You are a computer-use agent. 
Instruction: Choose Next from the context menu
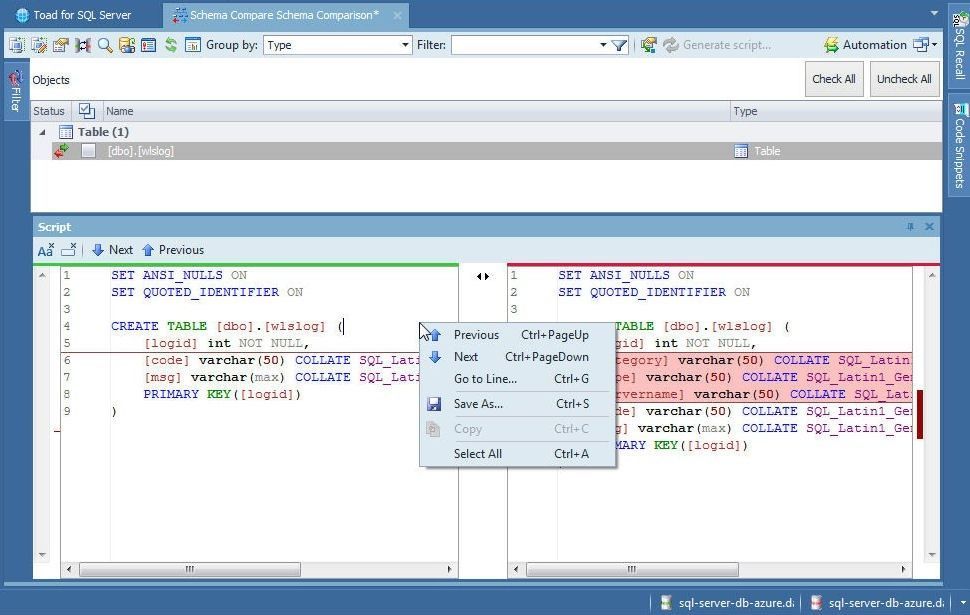[517, 357]
